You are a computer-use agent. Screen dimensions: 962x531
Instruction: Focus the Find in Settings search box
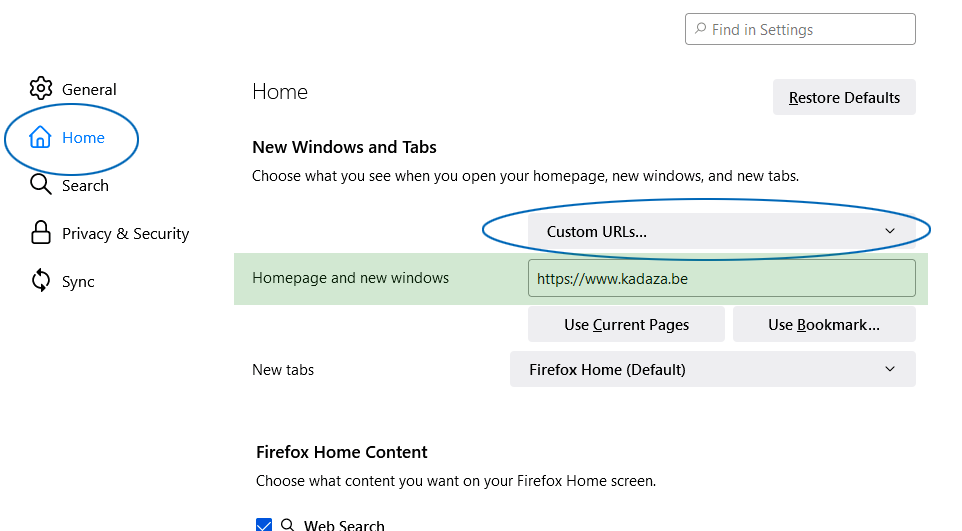pyautogui.click(x=800, y=29)
